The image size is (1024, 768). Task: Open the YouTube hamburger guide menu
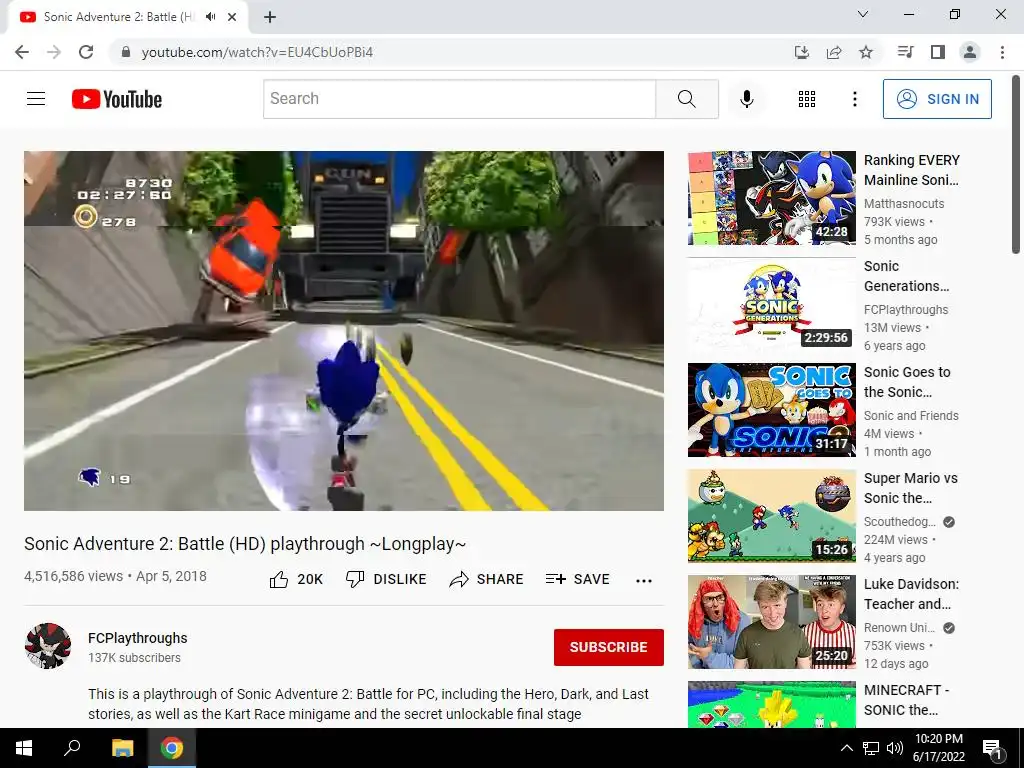click(x=36, y=99)
